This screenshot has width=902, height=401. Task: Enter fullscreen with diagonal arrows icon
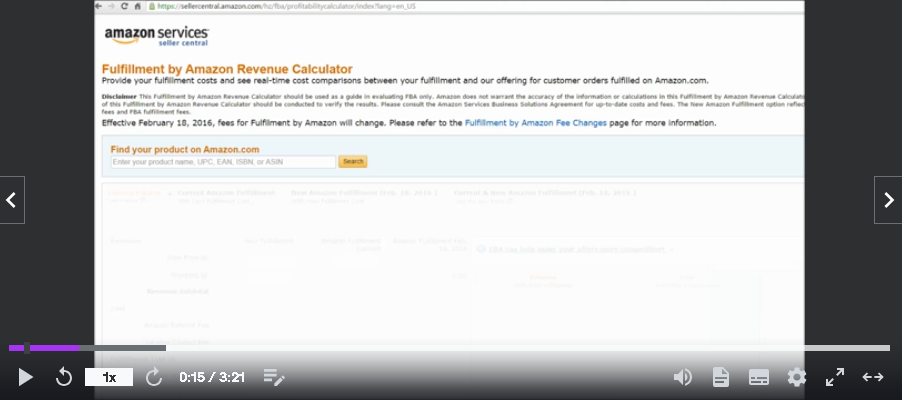pyautogui.click(x=835, y=377)
